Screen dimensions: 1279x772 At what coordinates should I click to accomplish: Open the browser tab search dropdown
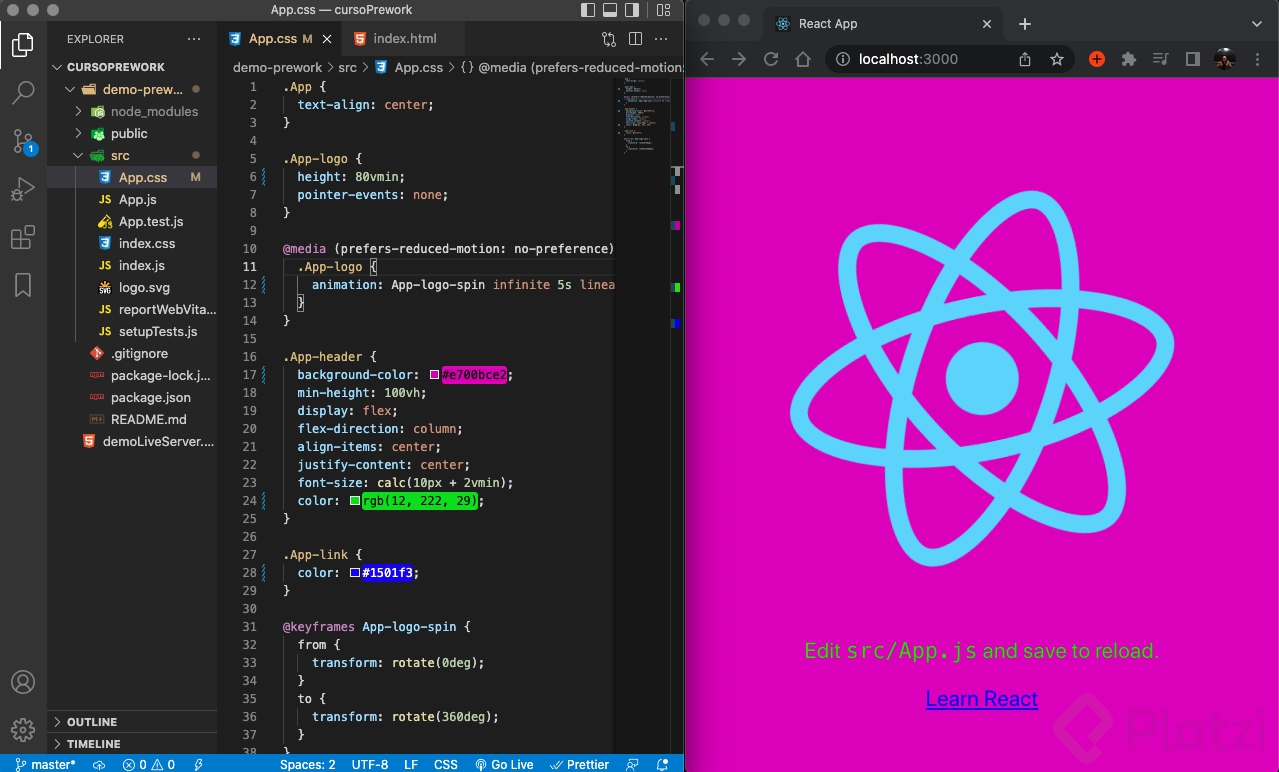click(1257, 23)
